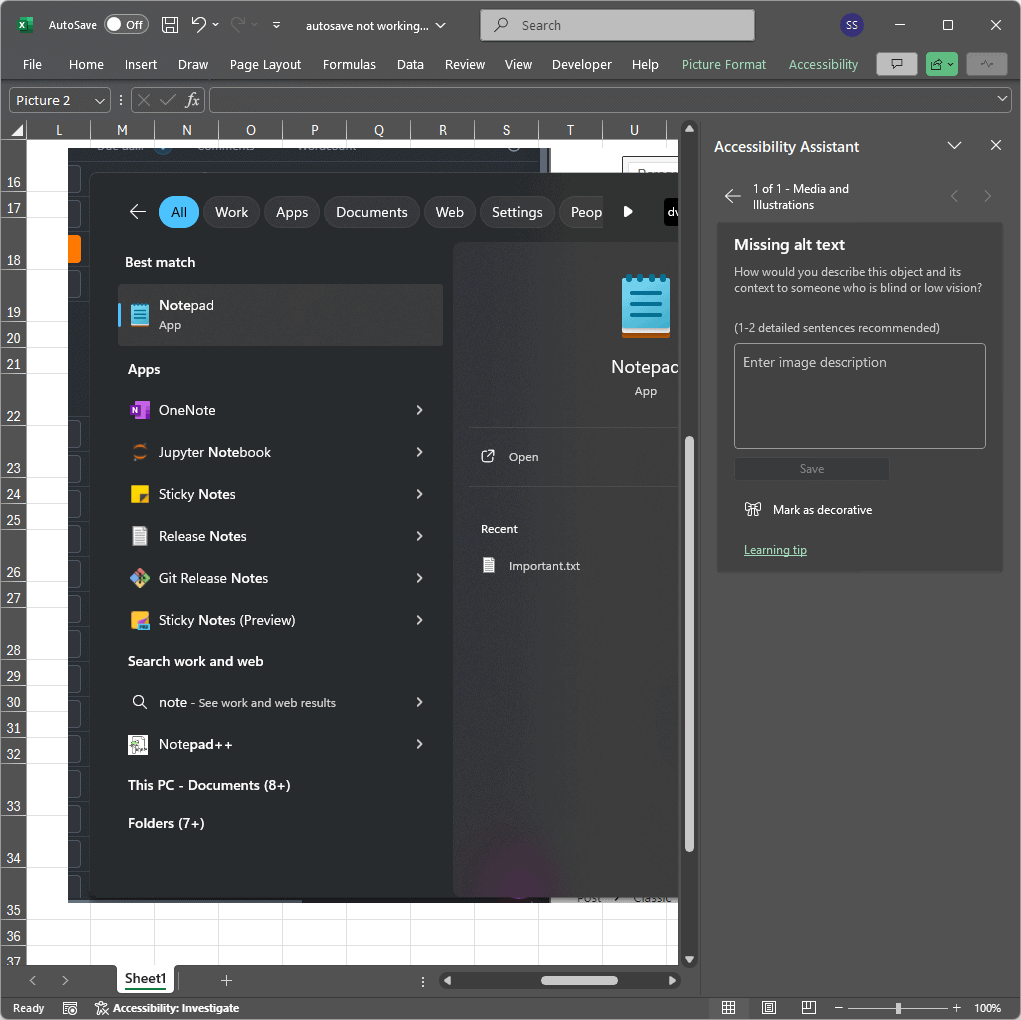Open Customize Quick Access Toolbar dropdown
This screenshot has height=1020, width=1021.
click(276, 25)
